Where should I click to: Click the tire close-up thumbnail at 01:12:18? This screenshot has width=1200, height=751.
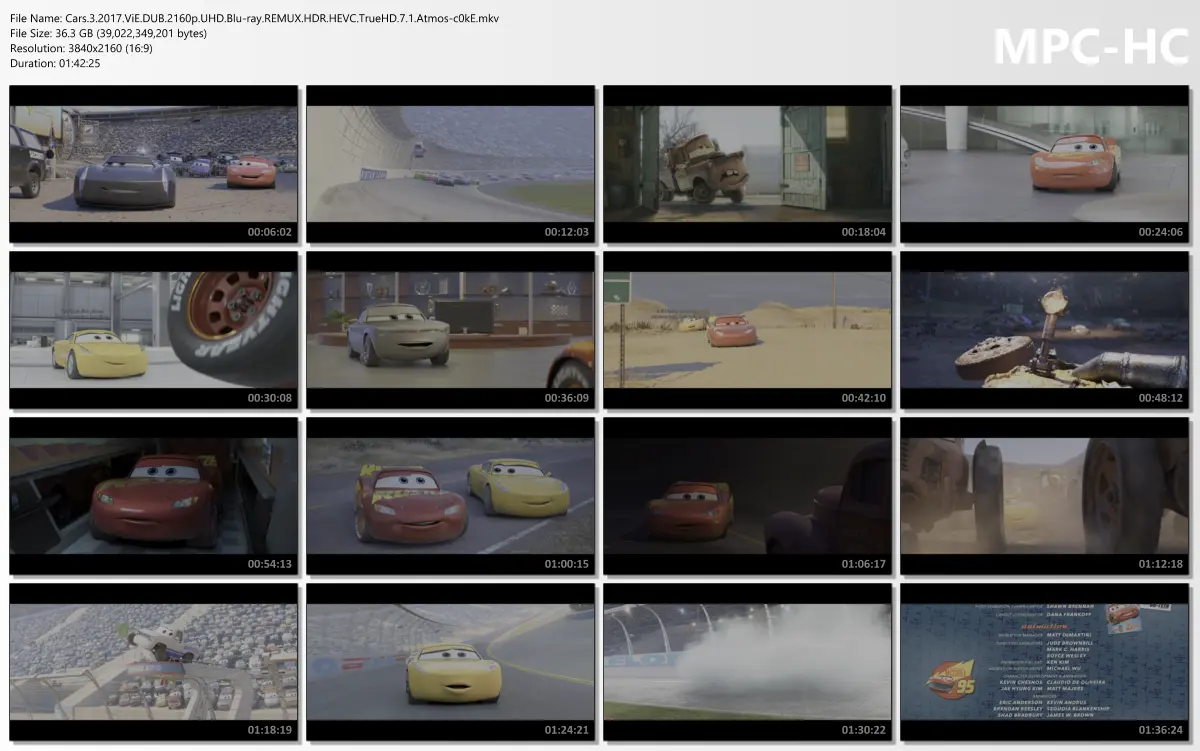(x=1046, y=498)
